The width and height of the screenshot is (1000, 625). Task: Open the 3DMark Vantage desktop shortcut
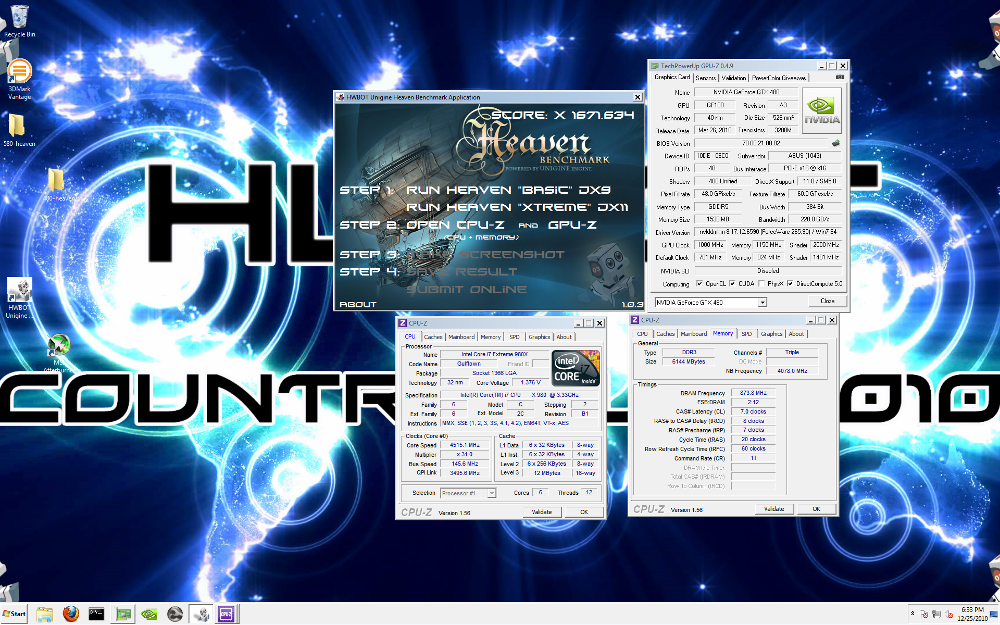(19, 79)
